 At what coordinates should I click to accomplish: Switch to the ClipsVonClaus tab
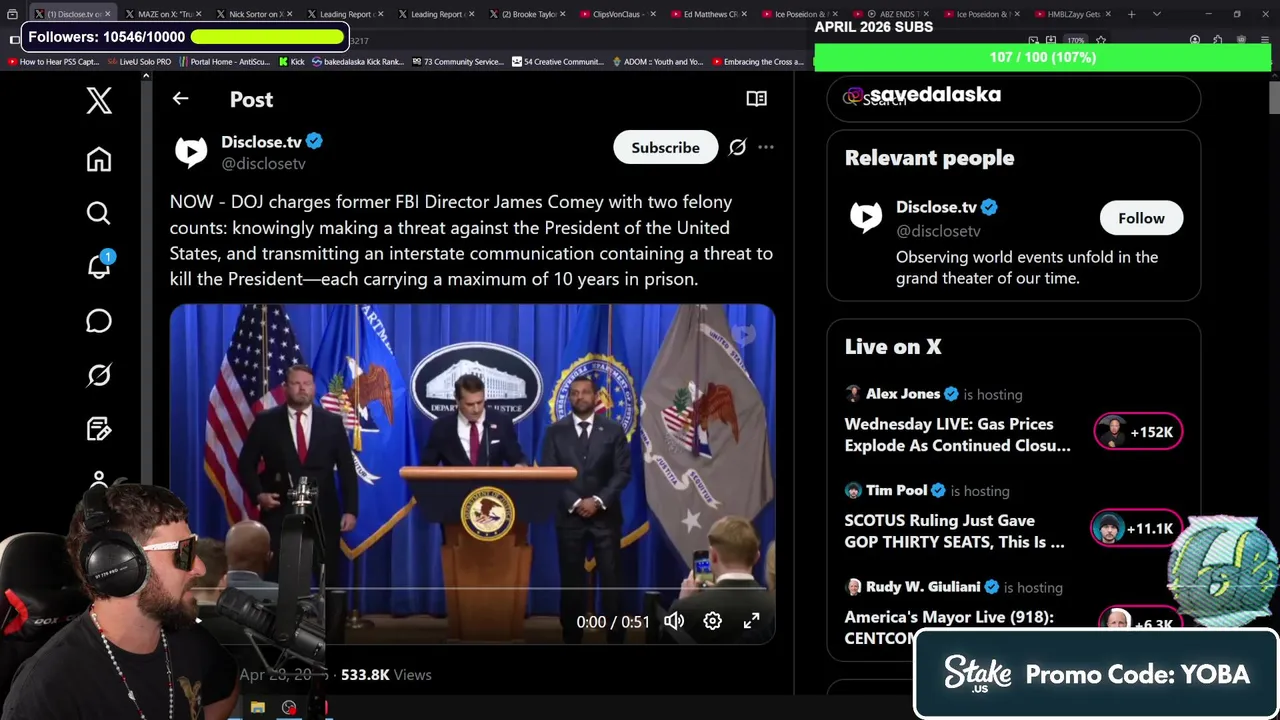point(618,14)
